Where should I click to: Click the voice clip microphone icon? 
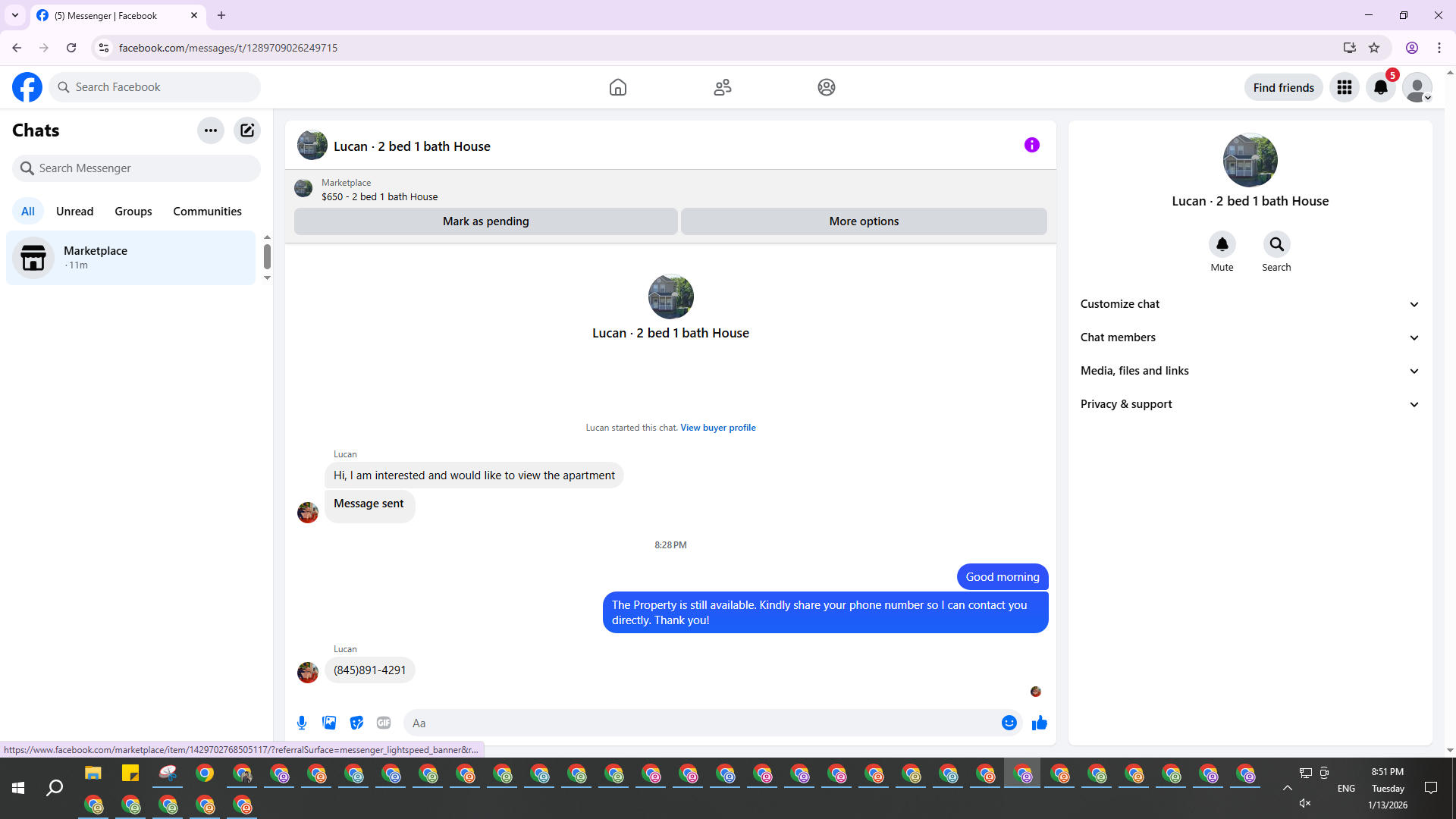click(x=302, y=723)
